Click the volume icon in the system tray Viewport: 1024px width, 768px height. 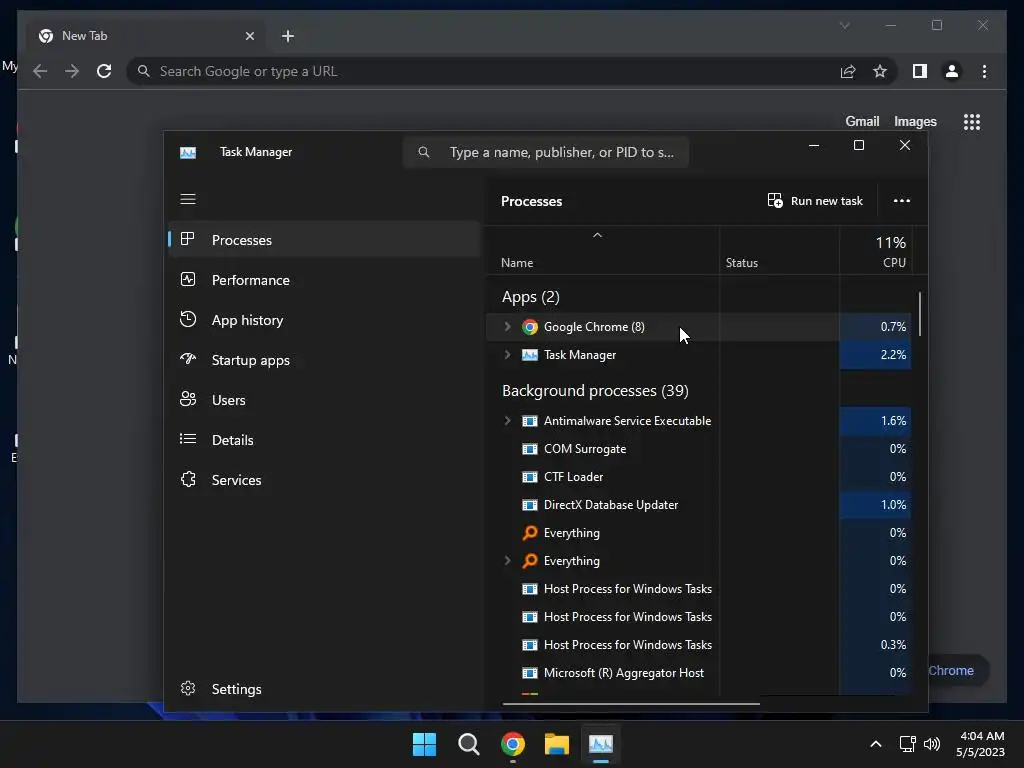[932, 744]
